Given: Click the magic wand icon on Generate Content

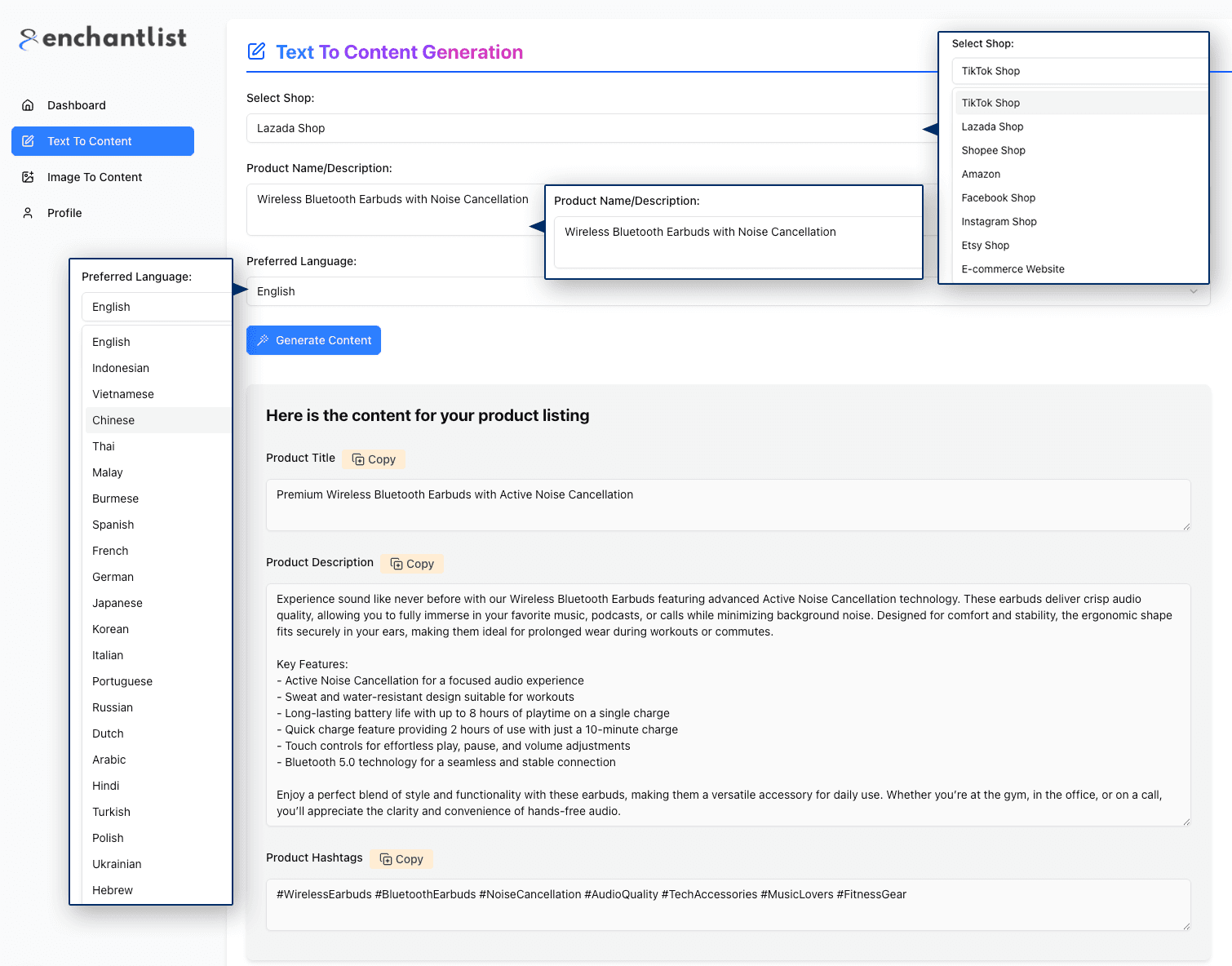Looking at the screenshot, I should tap(262, 340).
